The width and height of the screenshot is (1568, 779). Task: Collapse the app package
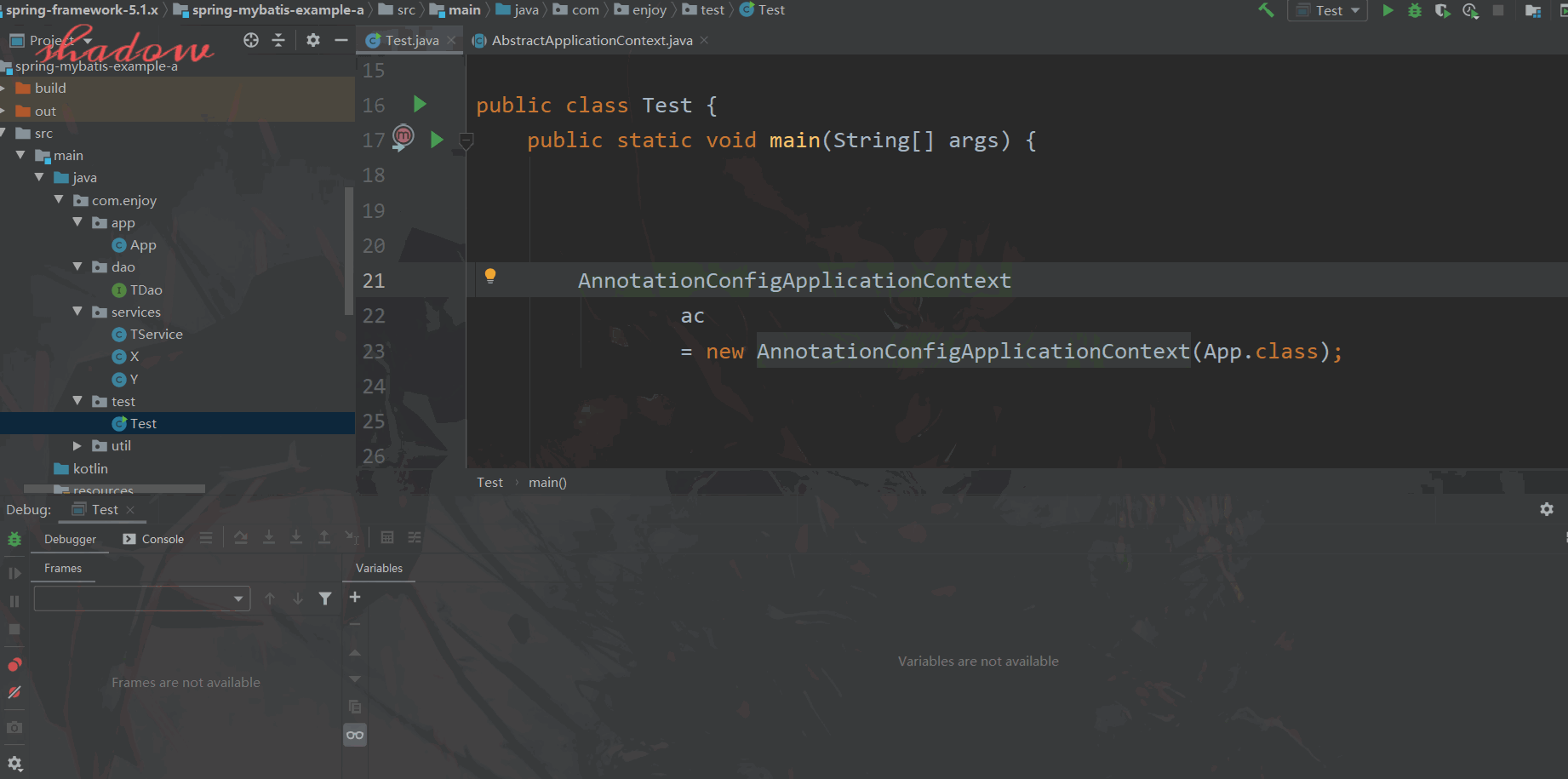coord(77,222)
